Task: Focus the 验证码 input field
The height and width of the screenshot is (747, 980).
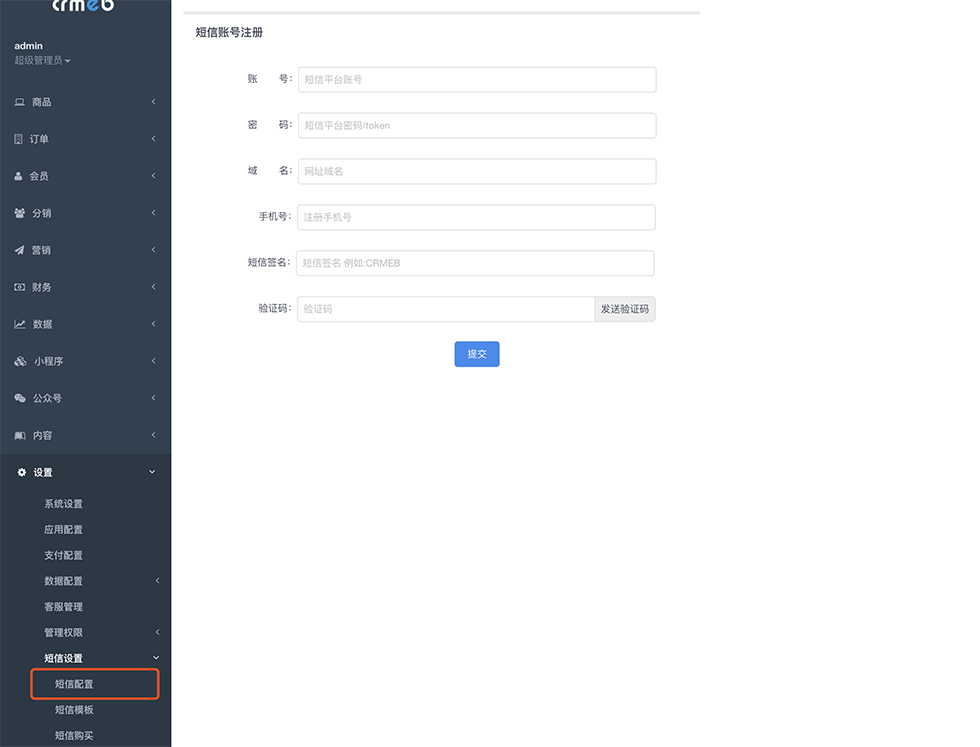Action: 446,309
